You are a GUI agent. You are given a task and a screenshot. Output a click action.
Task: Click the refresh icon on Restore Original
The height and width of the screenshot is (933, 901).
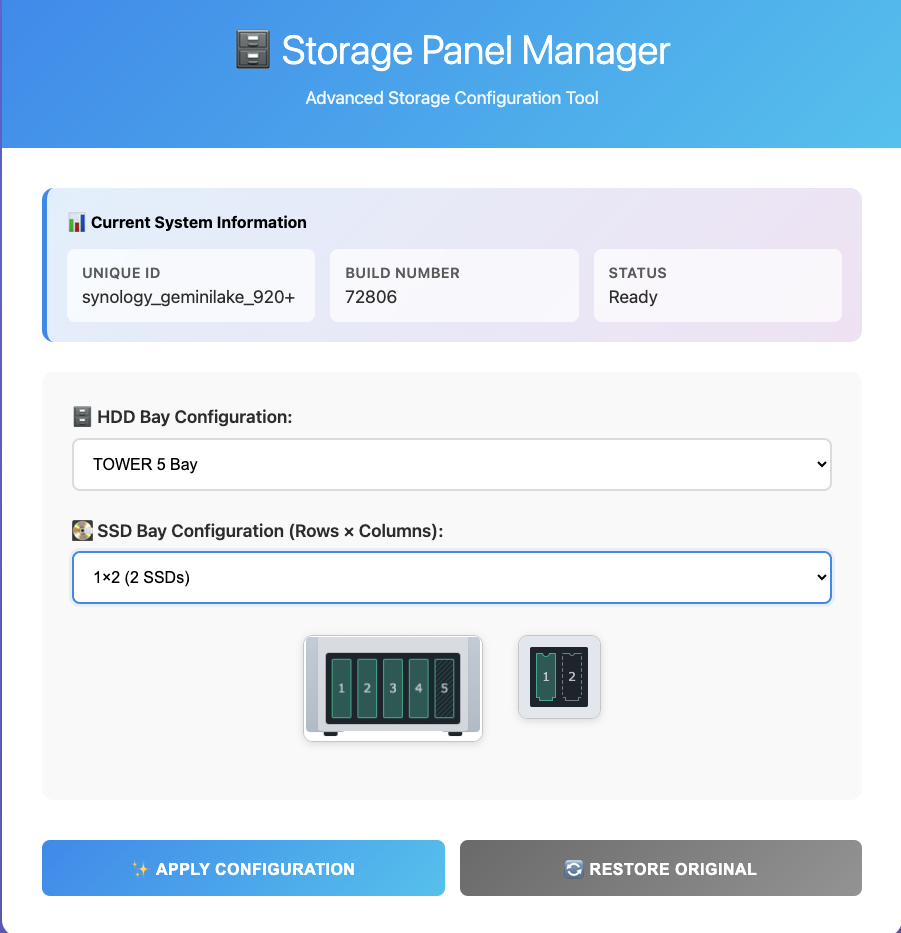(574, 869)
